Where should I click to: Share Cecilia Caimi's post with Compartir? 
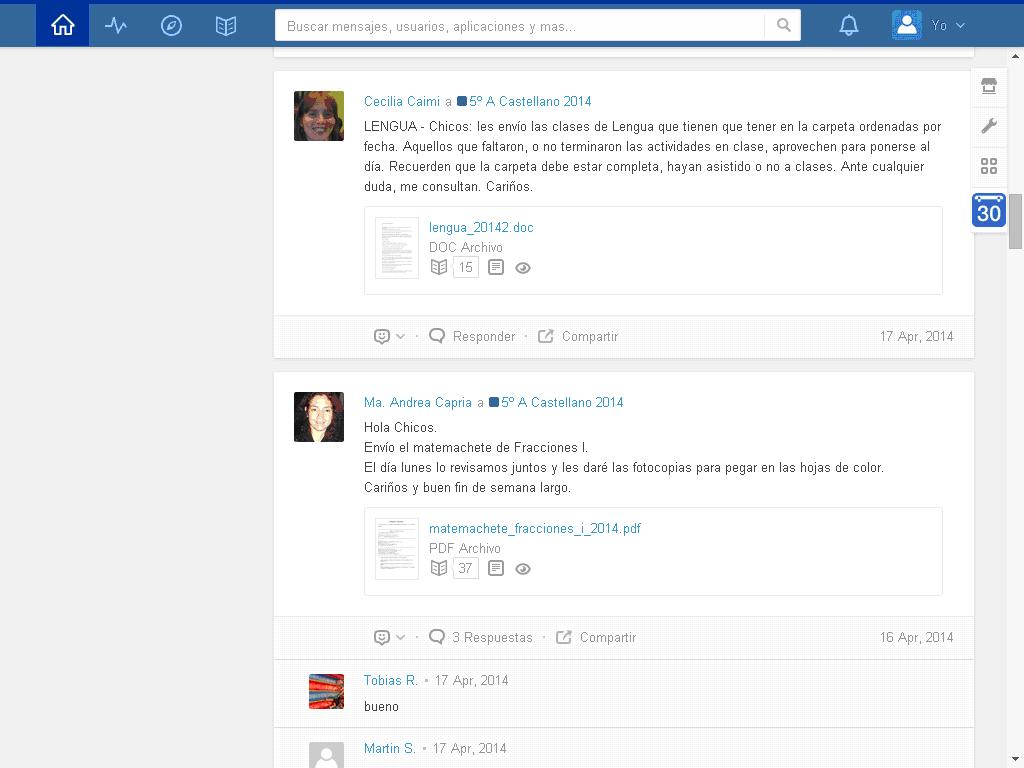pos(578,336)
